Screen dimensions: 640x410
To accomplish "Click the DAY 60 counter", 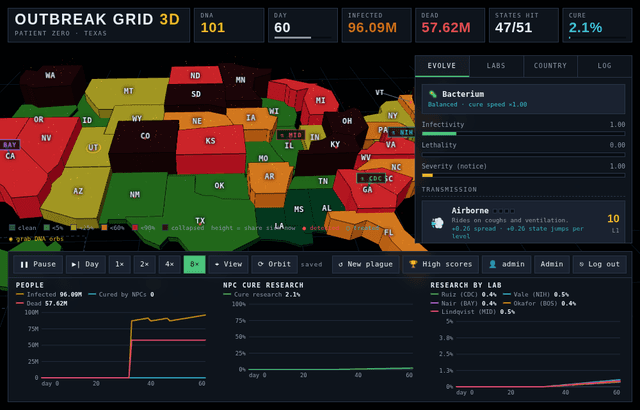I will (303, 25).
